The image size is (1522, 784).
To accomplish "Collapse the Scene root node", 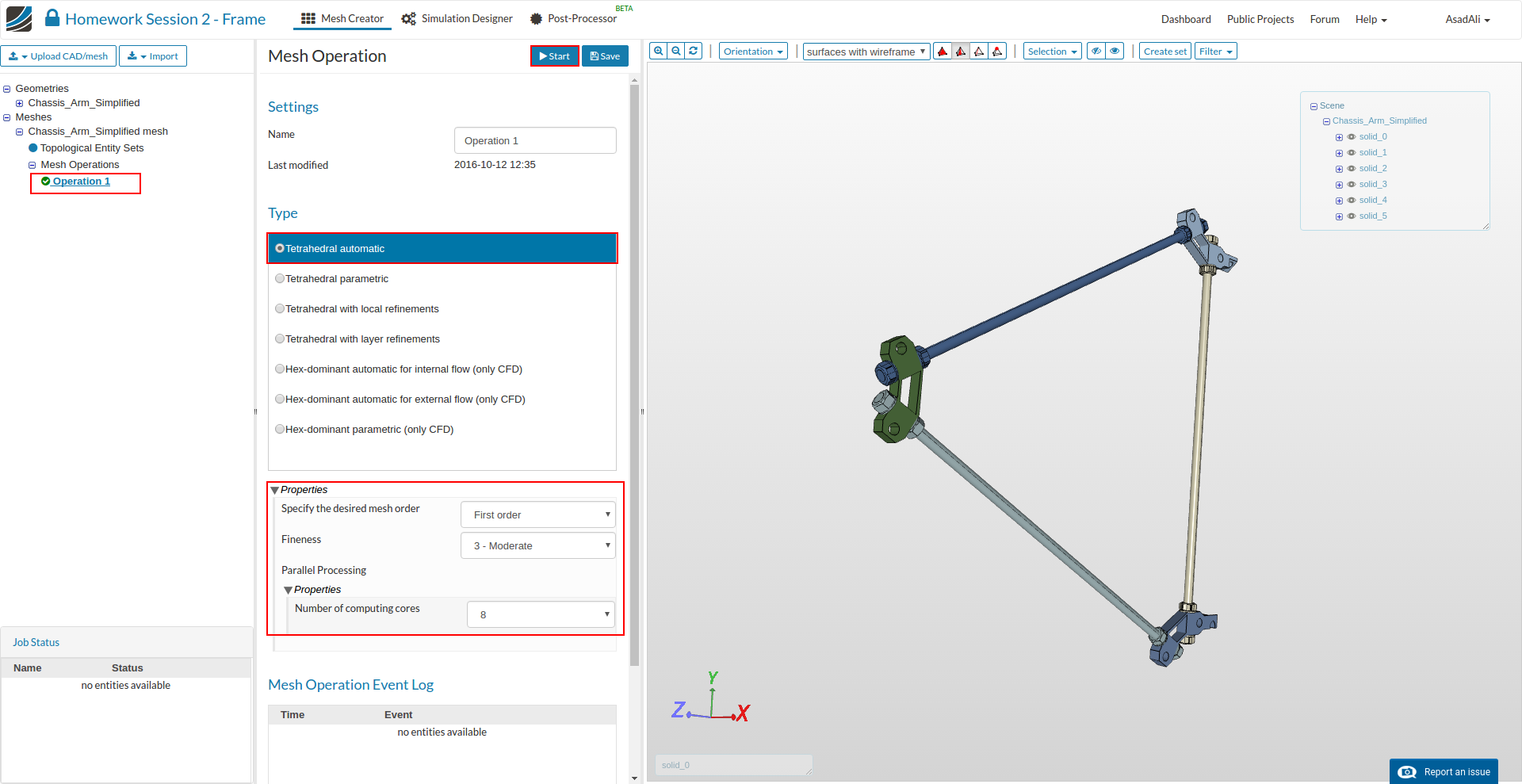I will [1314, 106].
